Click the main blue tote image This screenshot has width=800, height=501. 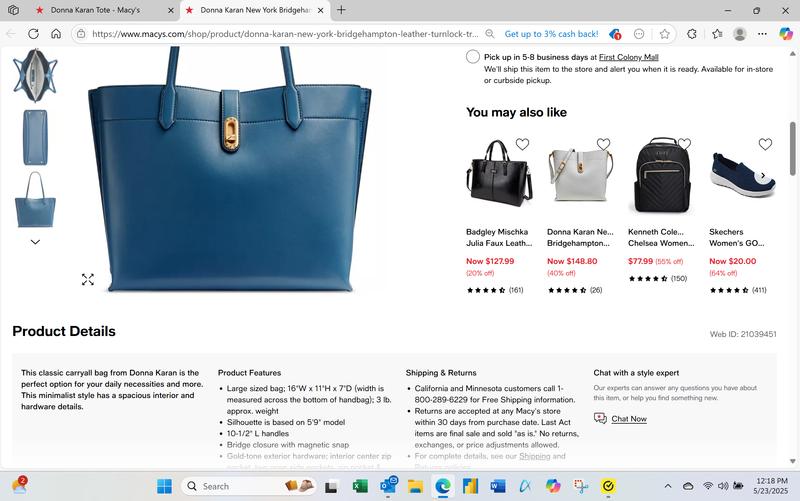pos(230,171)
